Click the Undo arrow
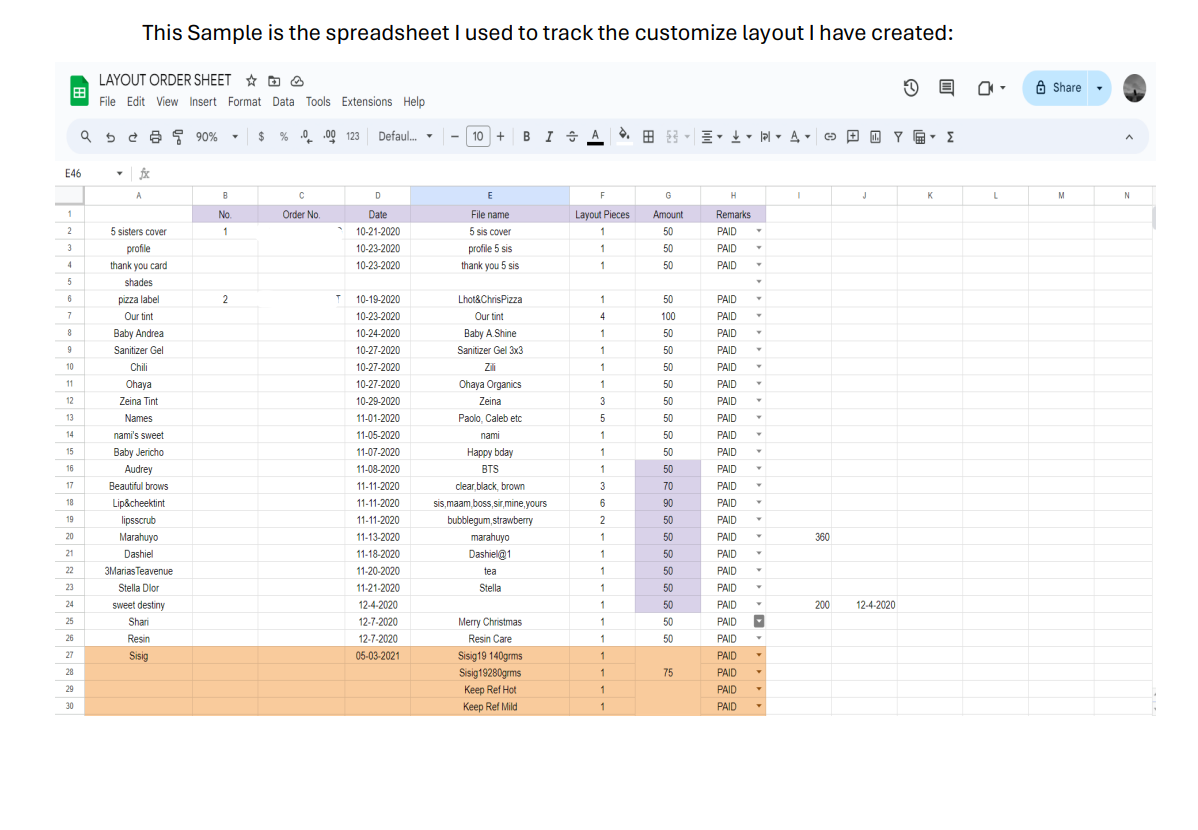Viewport: 1198px width, 830px height. point(110,137)
